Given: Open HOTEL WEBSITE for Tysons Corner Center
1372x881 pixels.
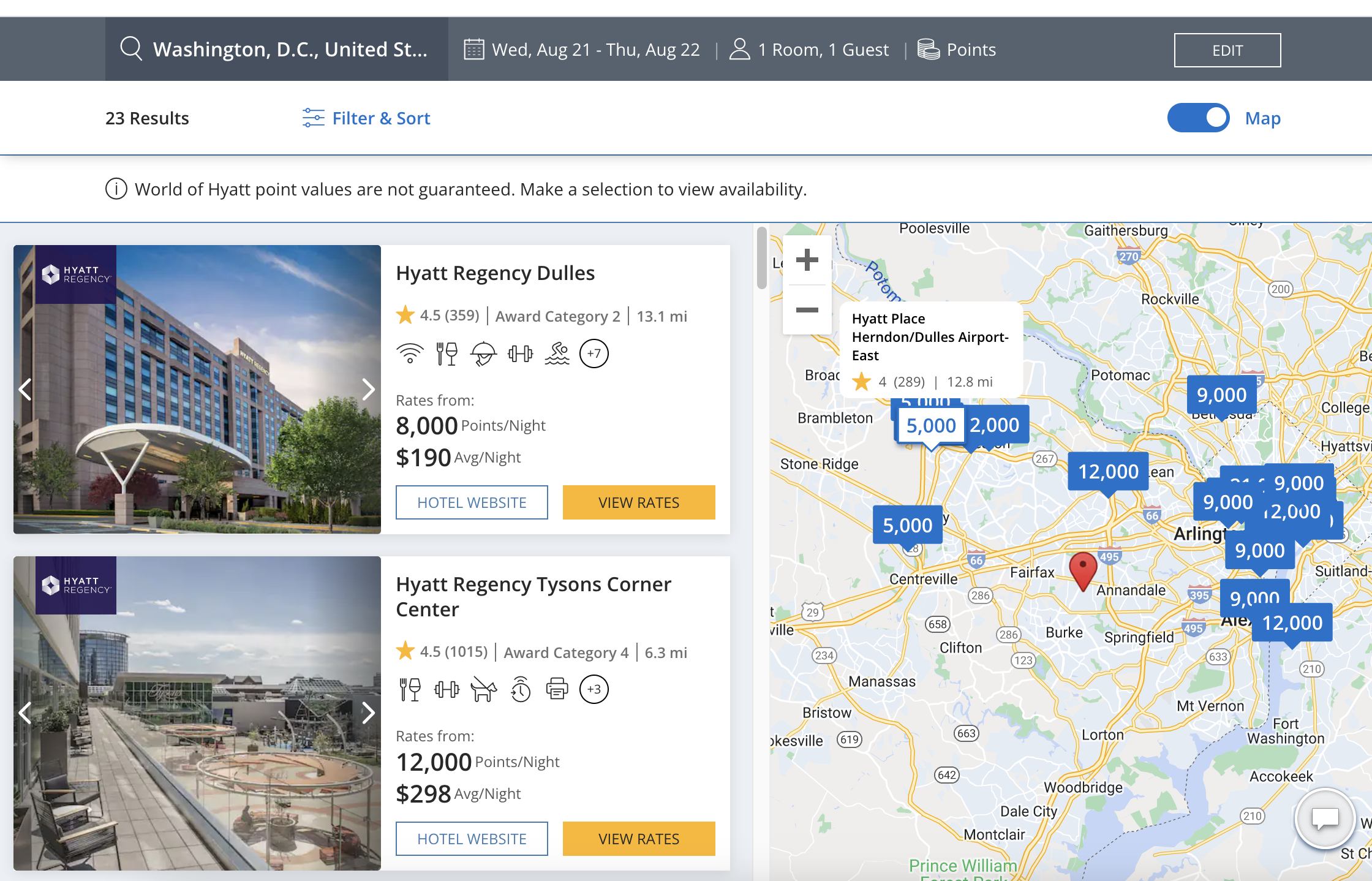Looking at the screenshot, I should point(472,839).
